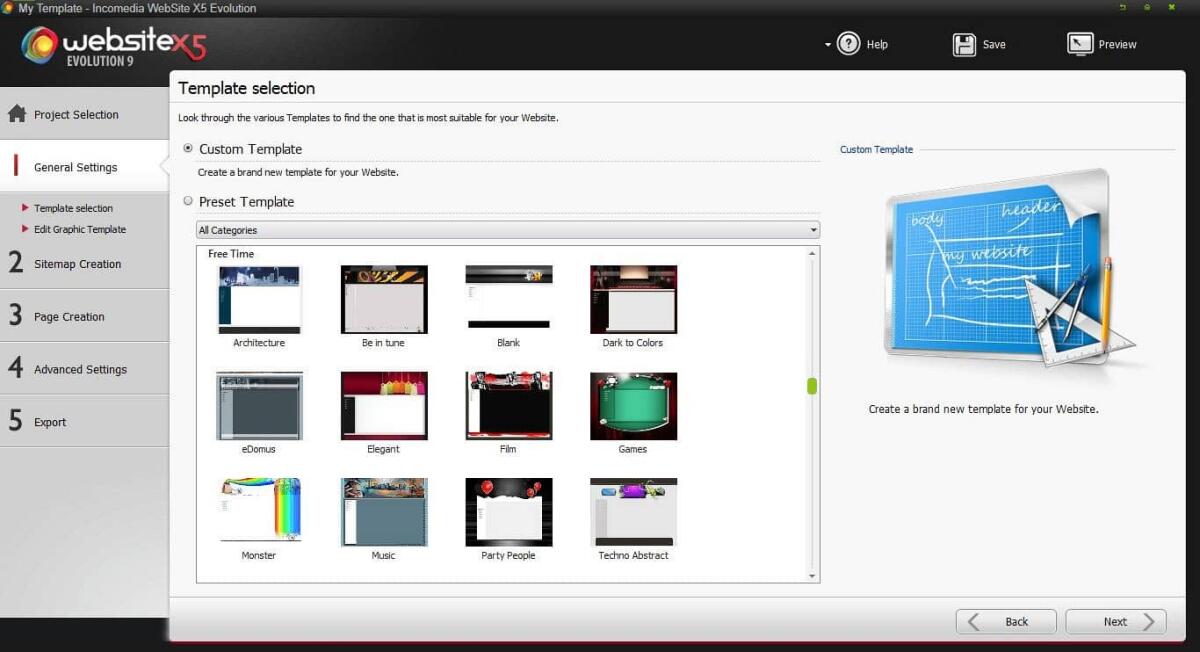The image size is (1200, 652).
Task: Click the Help icon in the toolbar
Action: (848, 44)
